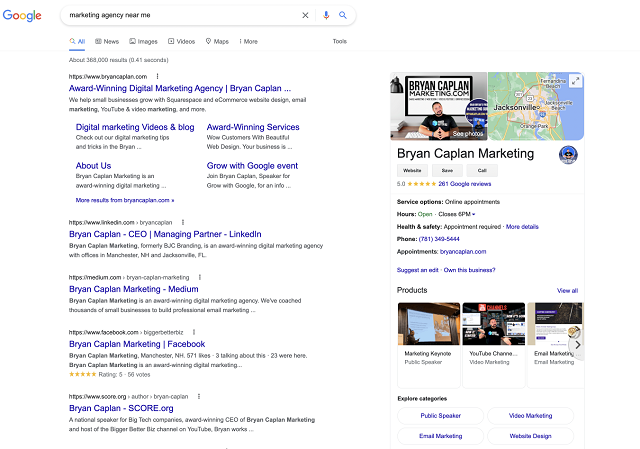Open options for the bryancaplan.com result
The height and width of the screenshot is (449, 640).
tap(158, 76)
